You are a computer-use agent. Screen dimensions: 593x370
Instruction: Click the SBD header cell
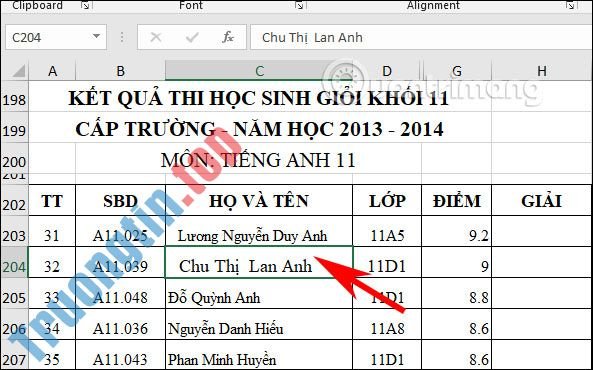pos(120,201)
